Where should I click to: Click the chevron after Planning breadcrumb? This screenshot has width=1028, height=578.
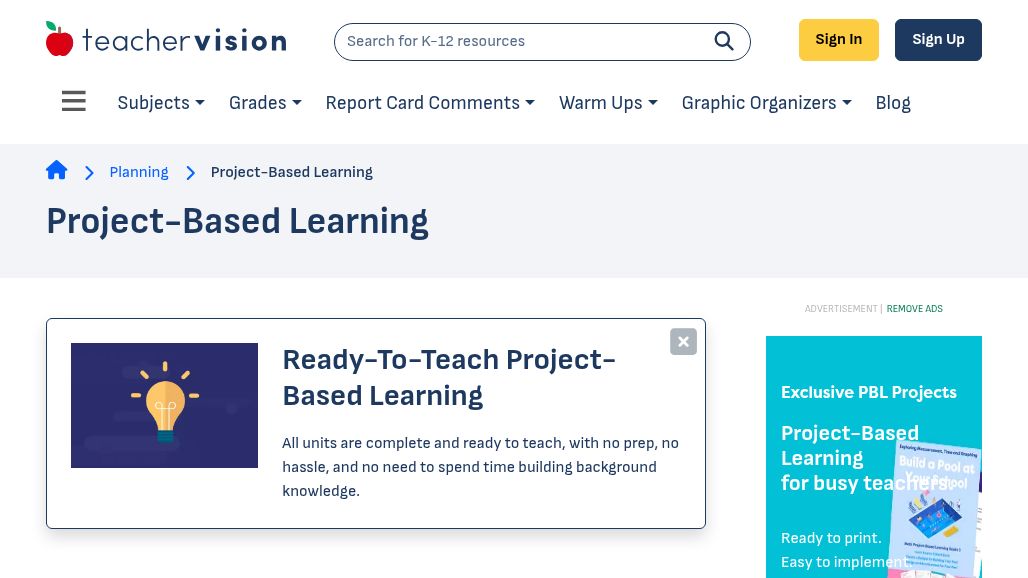click(190, 172)
